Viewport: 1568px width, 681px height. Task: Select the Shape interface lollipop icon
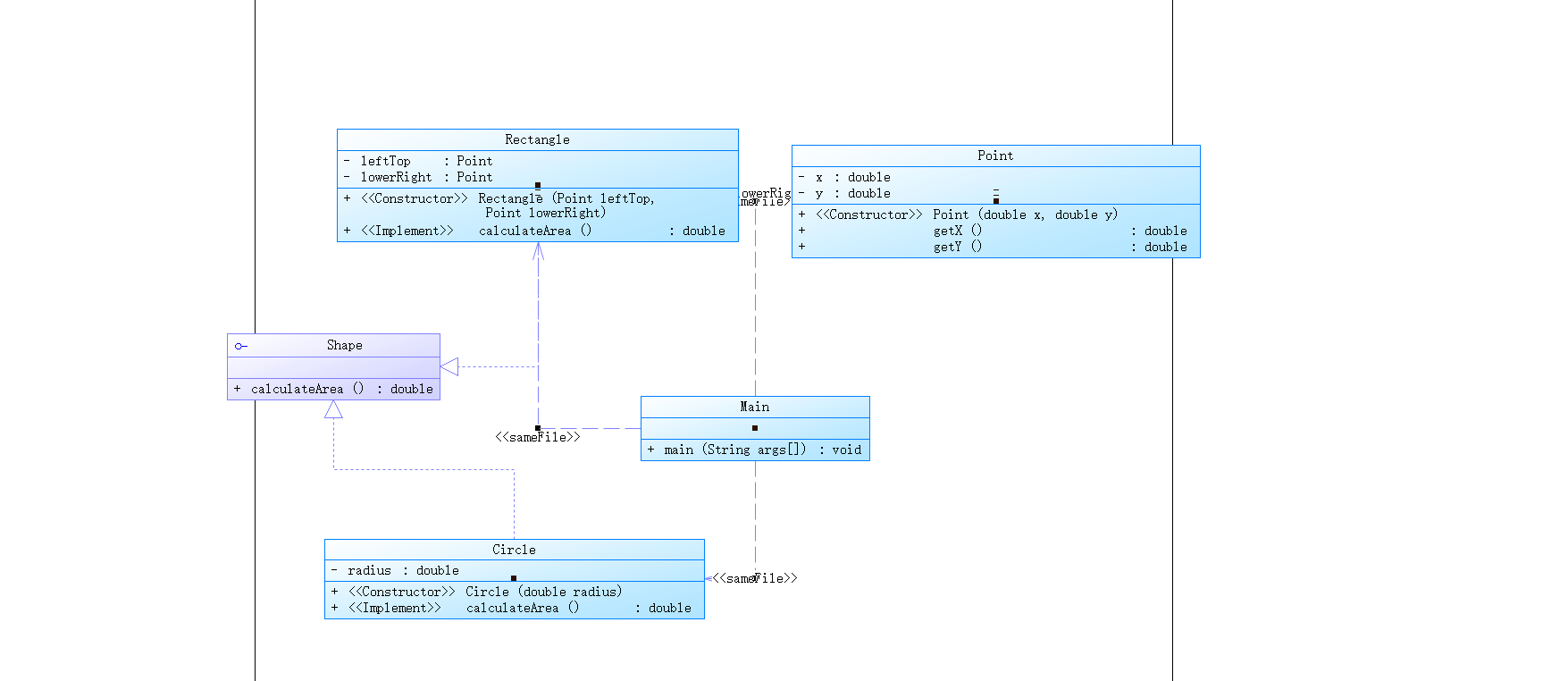click(240, 346)
